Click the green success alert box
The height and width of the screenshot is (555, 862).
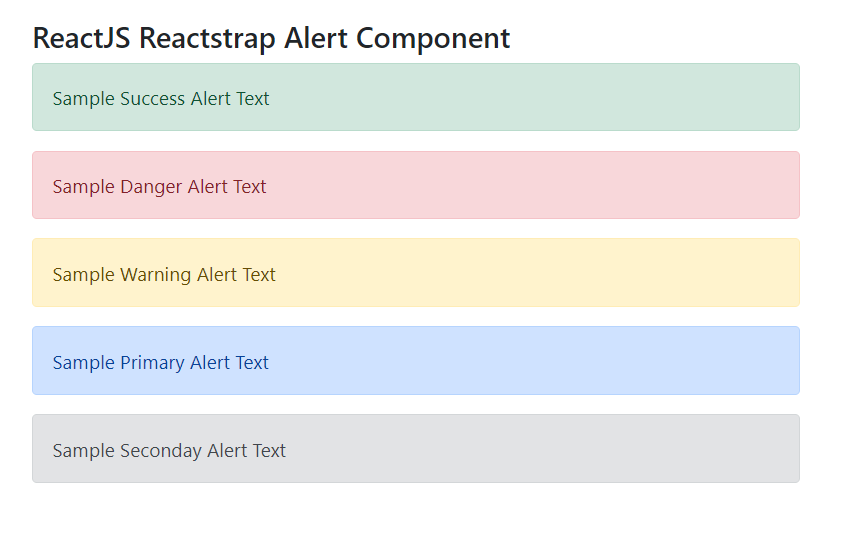[x=530, y=98]
